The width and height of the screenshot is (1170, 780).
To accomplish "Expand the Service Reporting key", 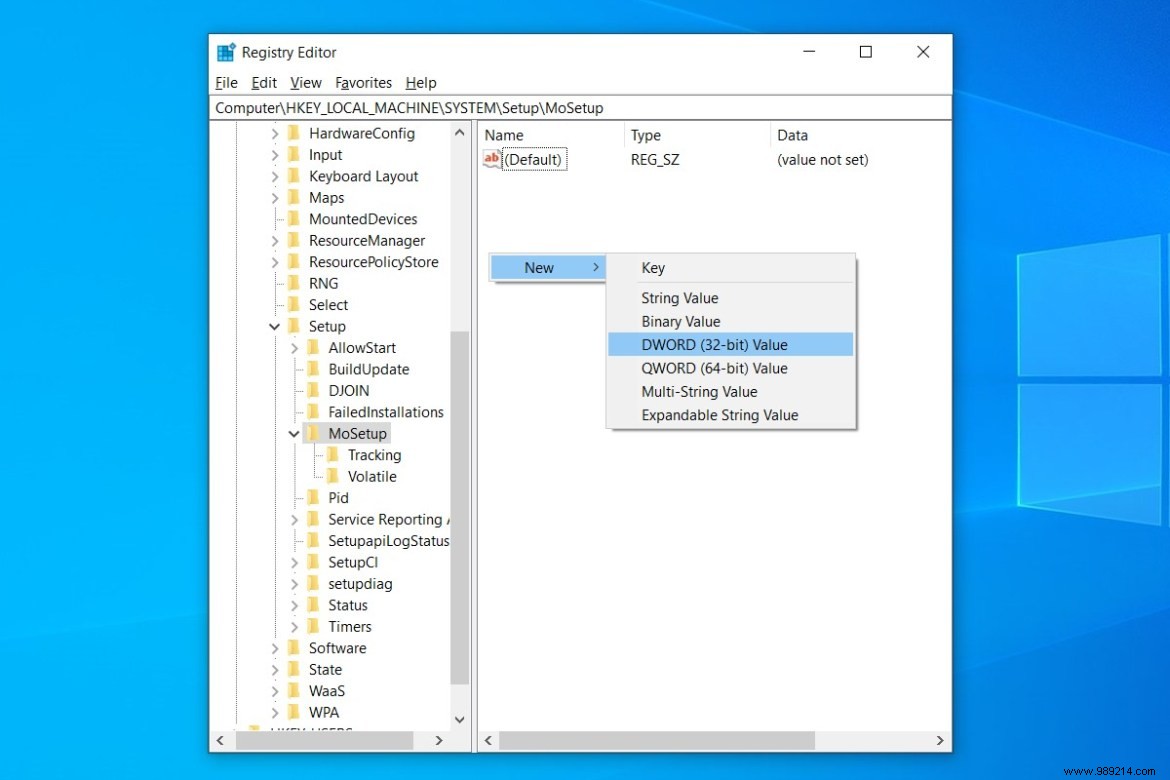I will tap(293, 519).
